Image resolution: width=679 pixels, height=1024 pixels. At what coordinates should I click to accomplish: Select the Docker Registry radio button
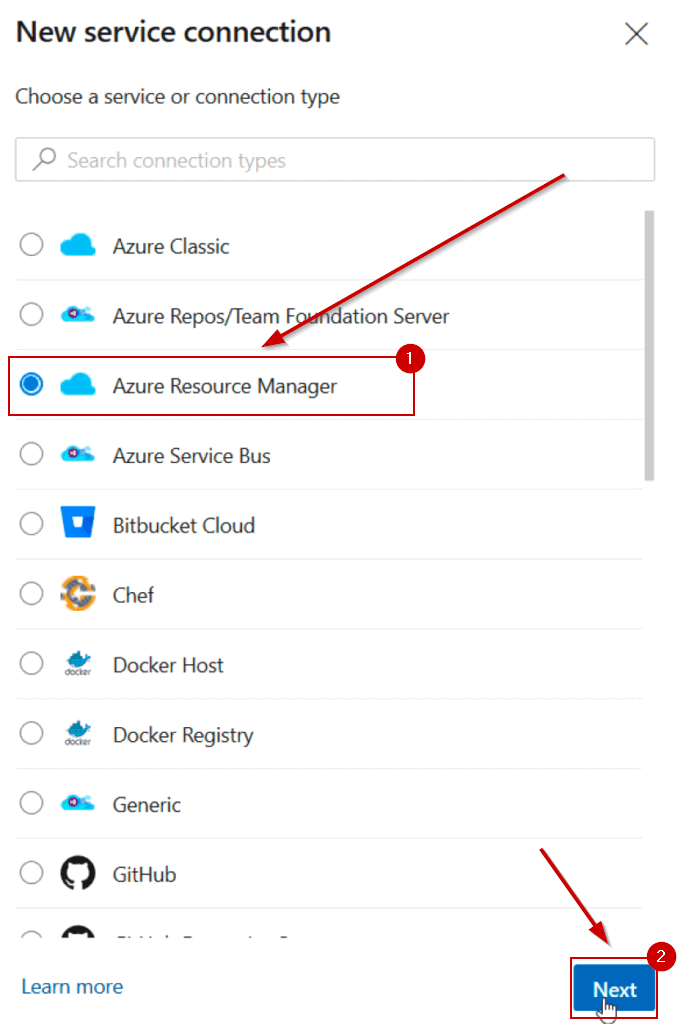click(x=32, y=734)
